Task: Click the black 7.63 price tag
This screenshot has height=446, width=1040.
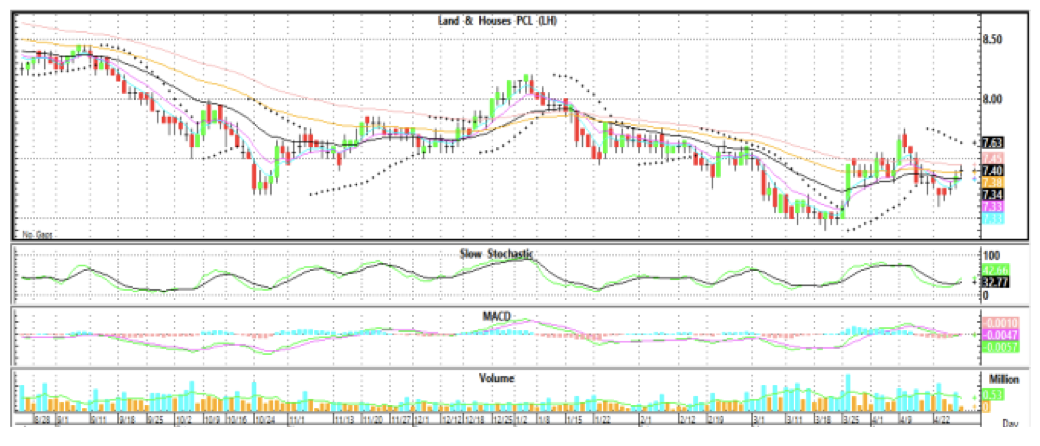Action: pos(993,143)
